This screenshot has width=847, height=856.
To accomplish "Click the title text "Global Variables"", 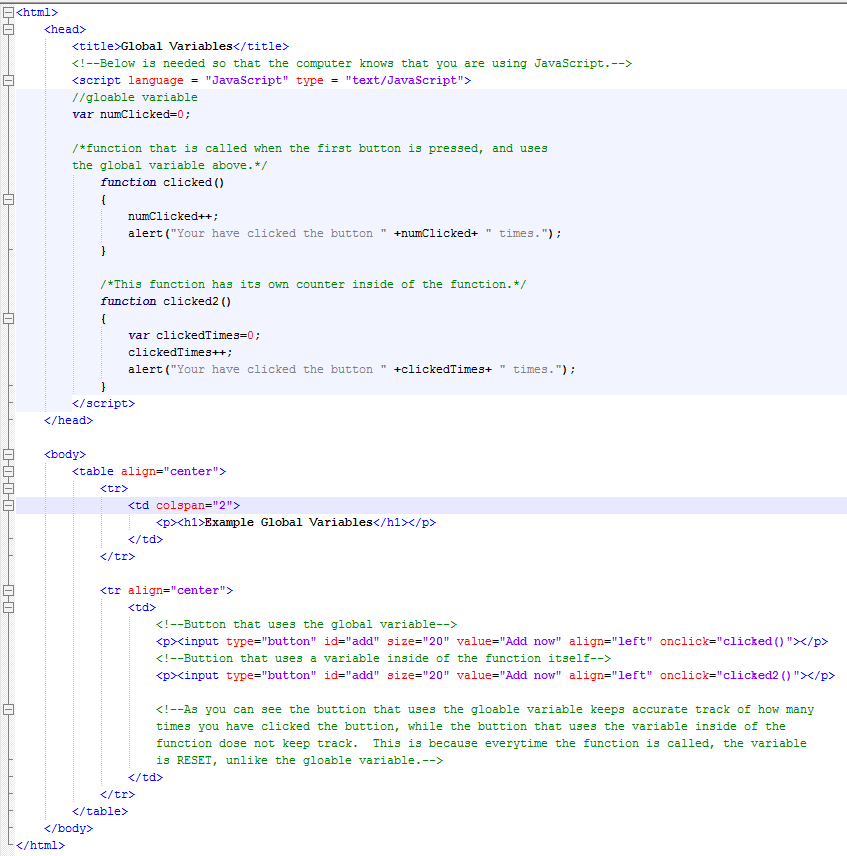I will [176, 46].
